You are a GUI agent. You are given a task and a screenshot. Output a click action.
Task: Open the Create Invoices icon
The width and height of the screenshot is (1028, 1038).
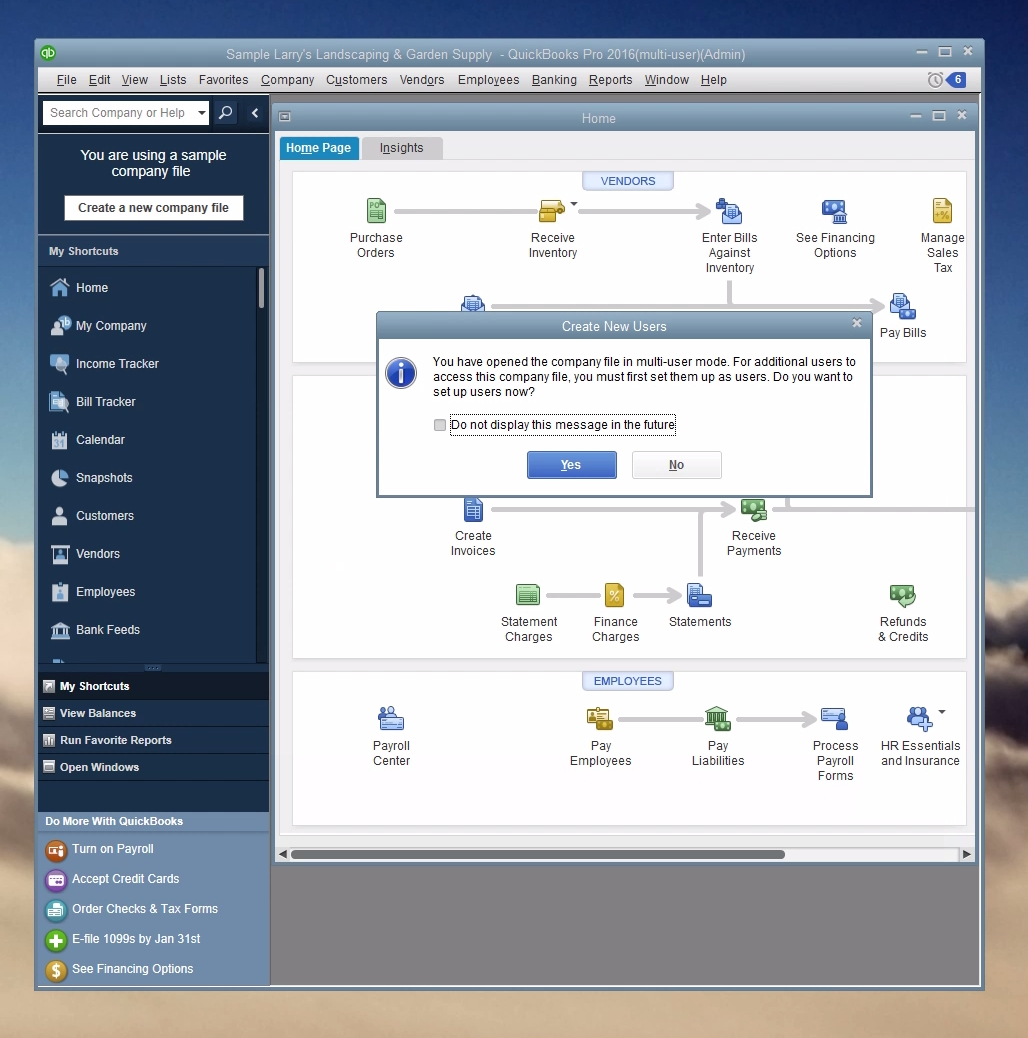point(473,510)
